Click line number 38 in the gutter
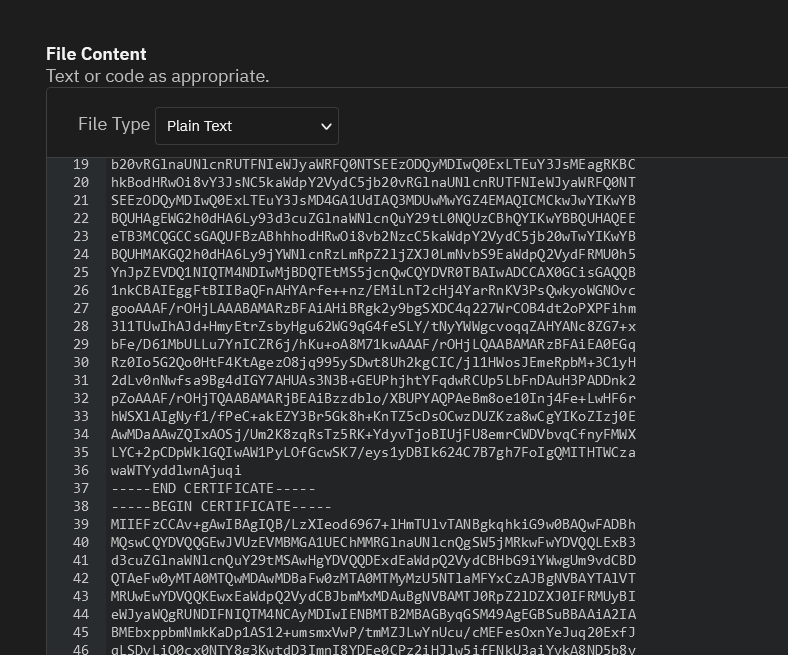The height and width of the screenshot is (655, 788). coord(81,506)
